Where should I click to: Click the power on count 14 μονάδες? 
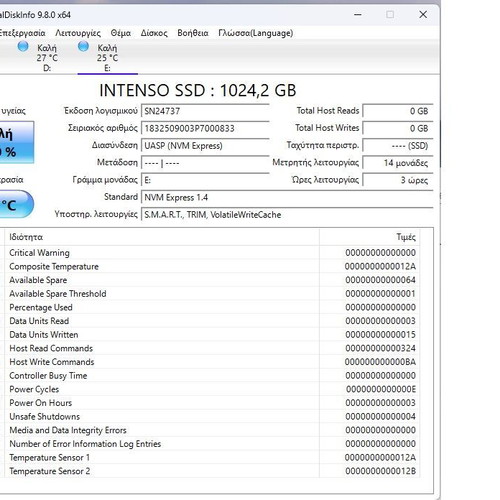pyautogui.click(x=398, y=163)
